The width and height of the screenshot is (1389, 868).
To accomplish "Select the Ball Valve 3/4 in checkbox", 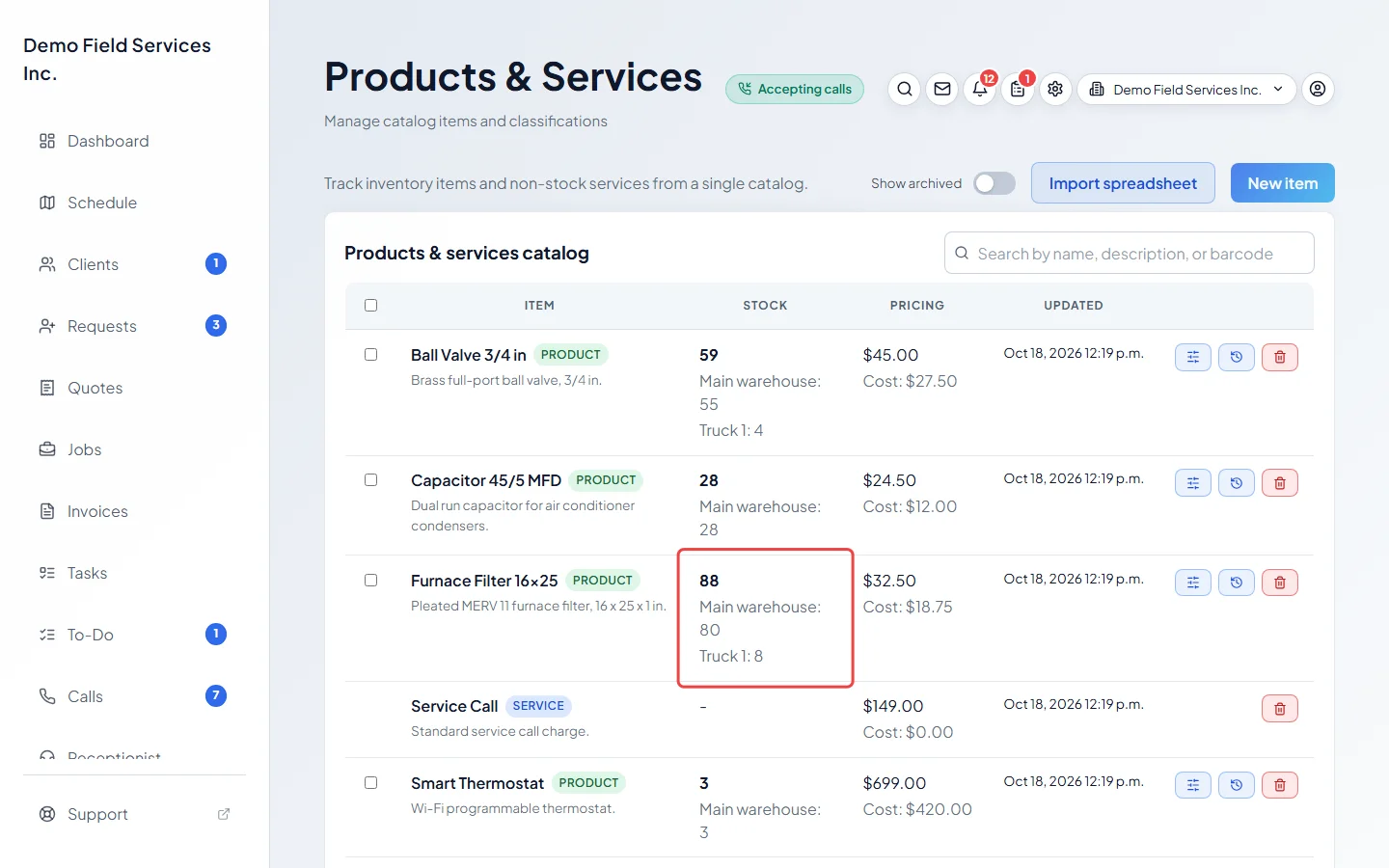I will 370,355.
